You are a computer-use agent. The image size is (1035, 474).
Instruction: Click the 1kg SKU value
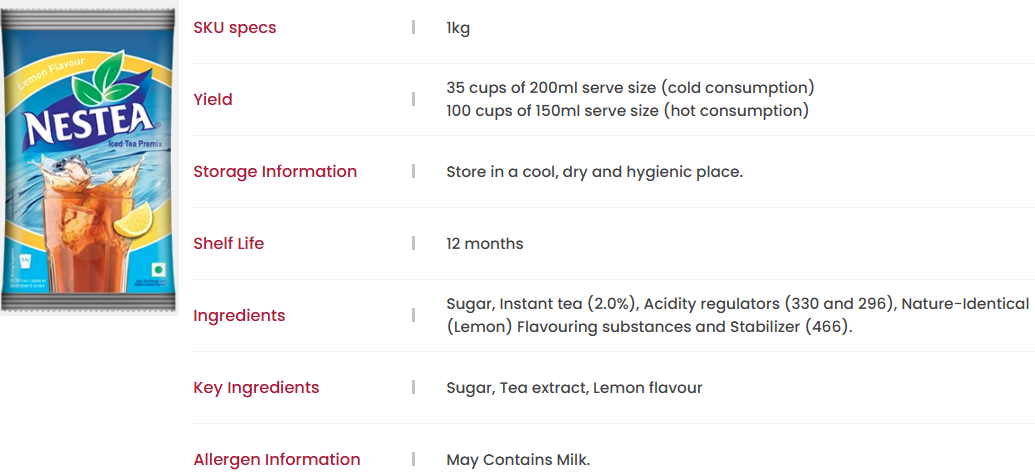[458, 28]
